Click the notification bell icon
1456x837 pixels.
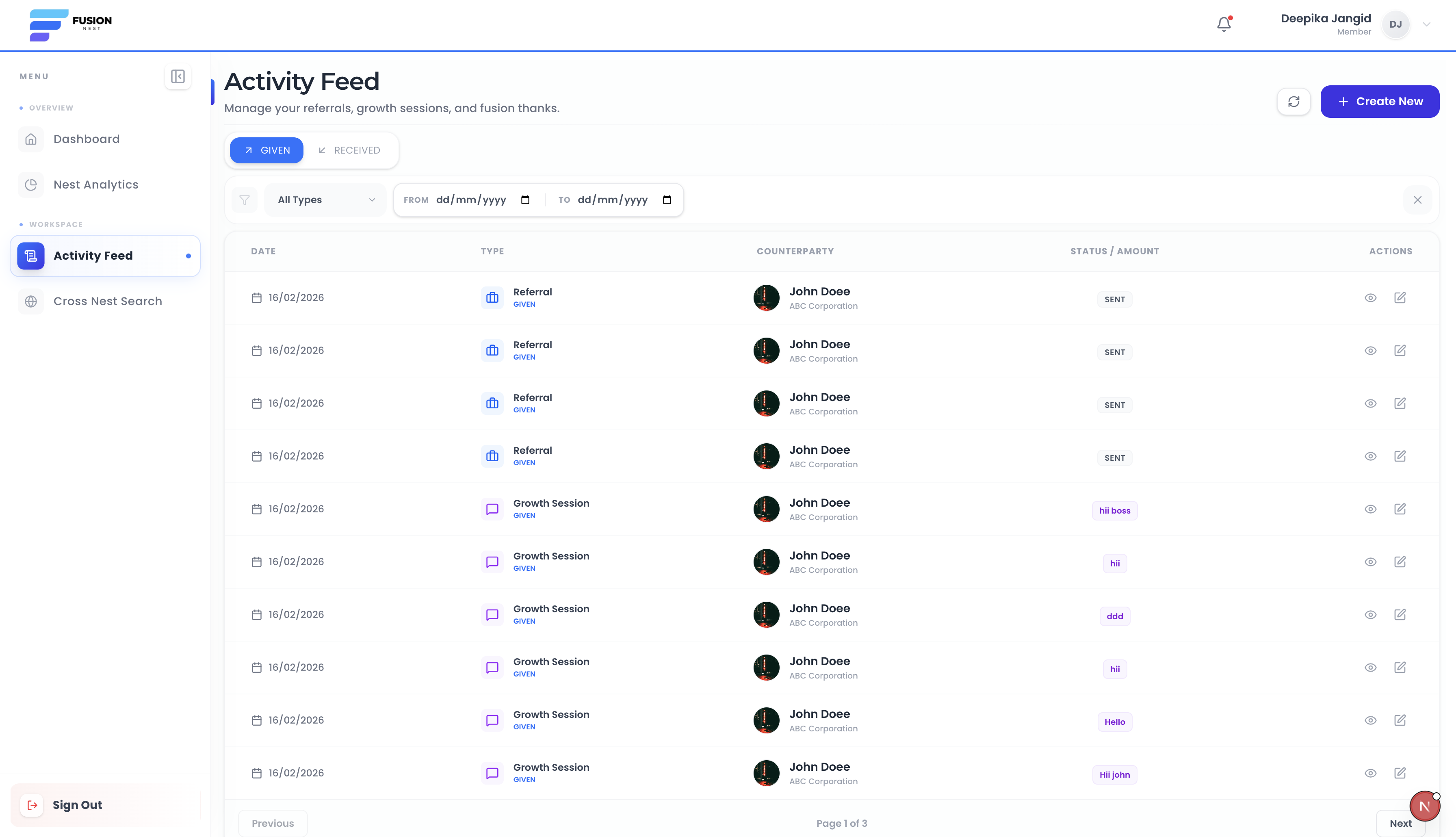point(1223,24)
